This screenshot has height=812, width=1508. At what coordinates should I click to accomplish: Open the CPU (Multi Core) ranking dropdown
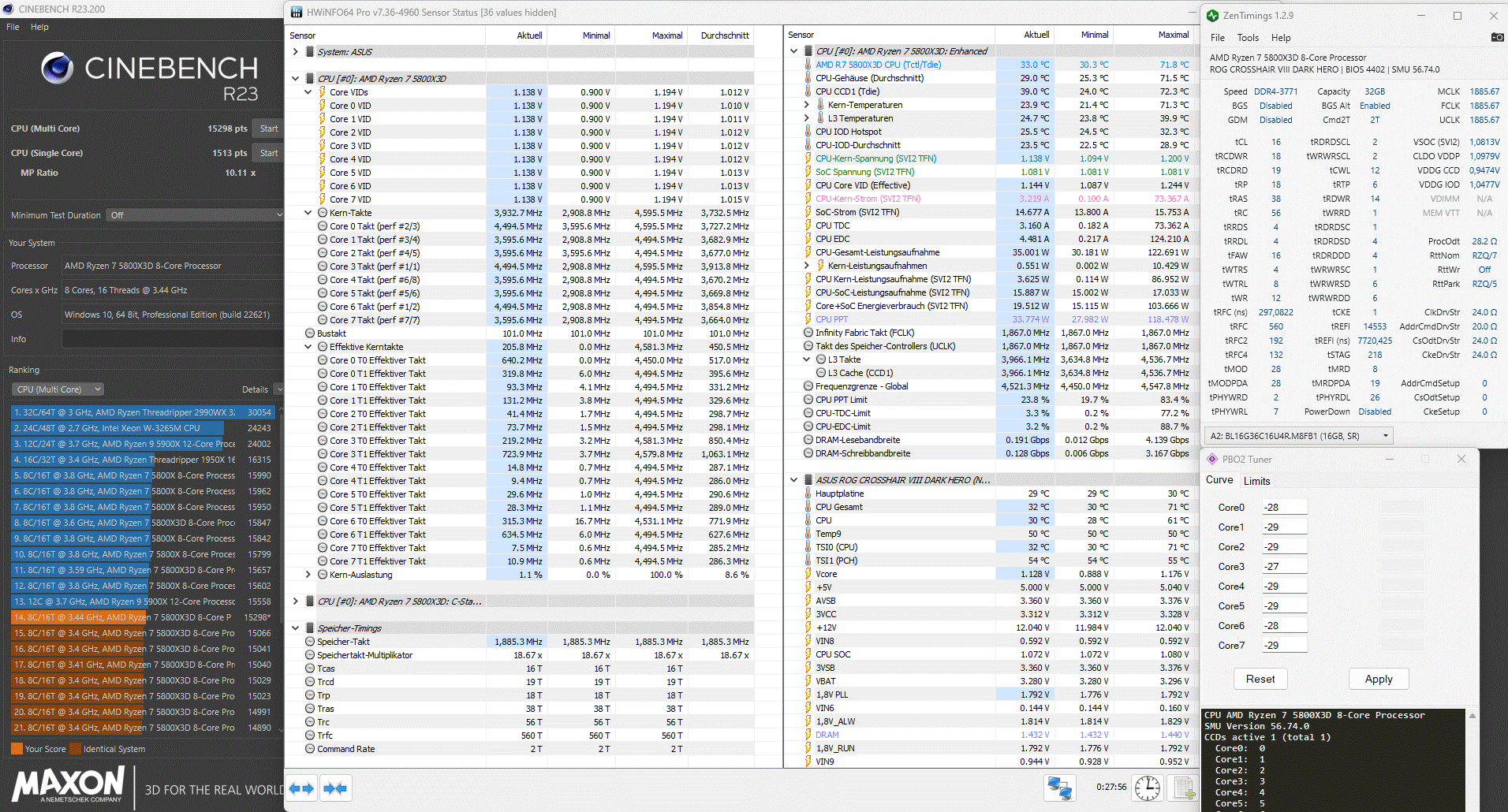click(58, 389)
